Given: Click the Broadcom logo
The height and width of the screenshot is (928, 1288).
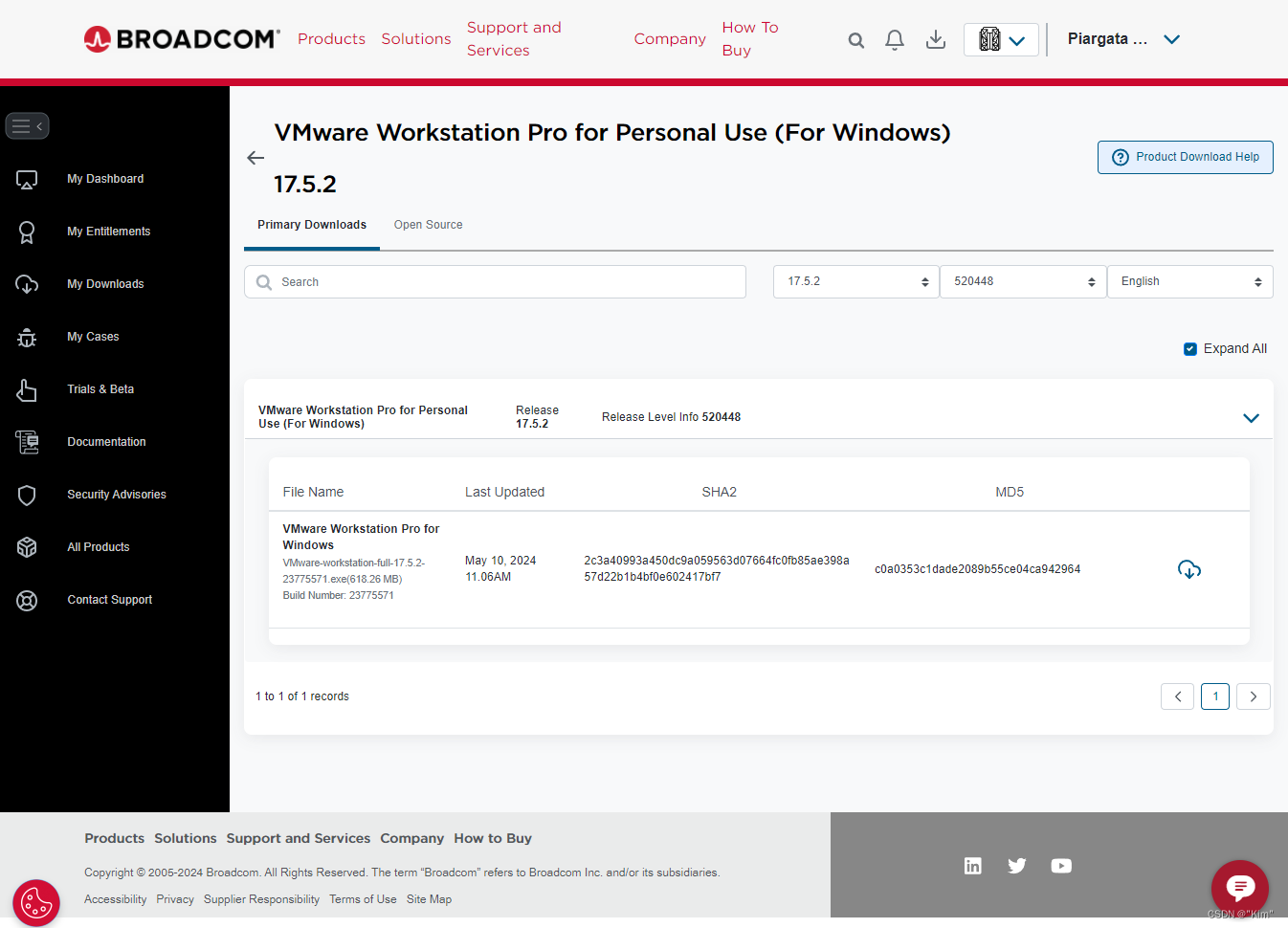Looking at the screenshot, I should point(182,39).
